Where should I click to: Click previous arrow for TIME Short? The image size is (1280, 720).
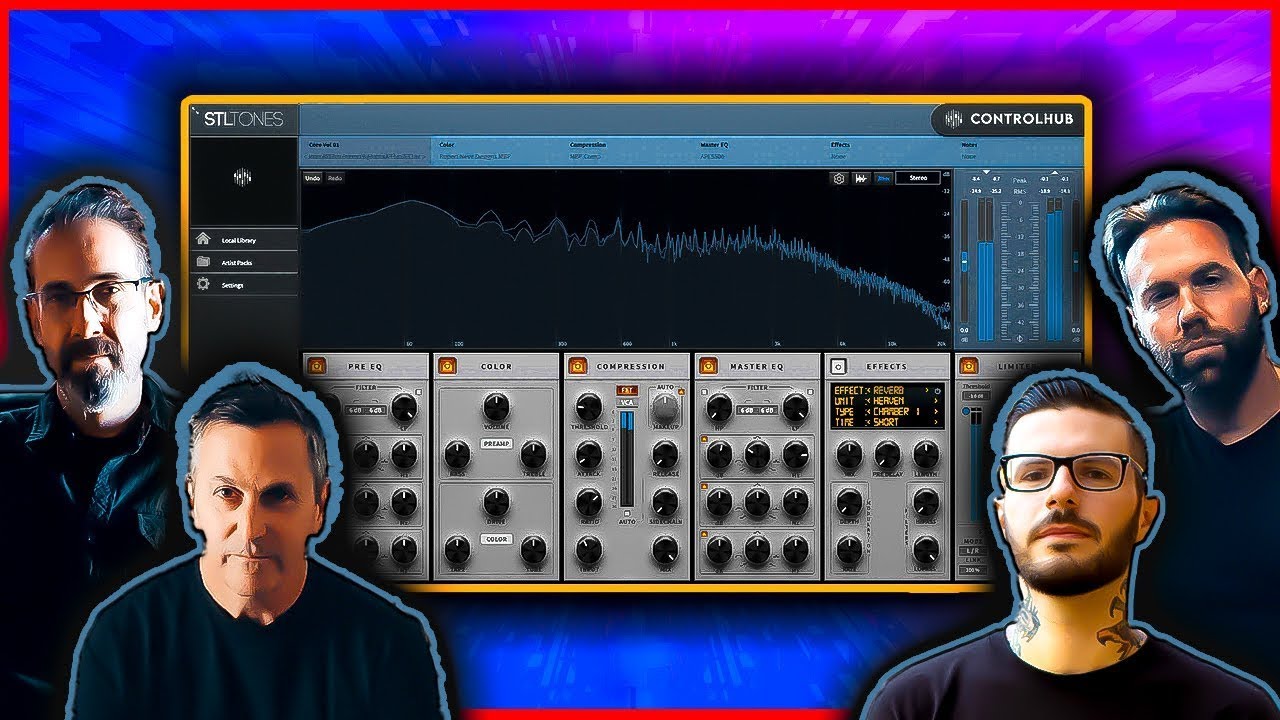click(868, 422)
